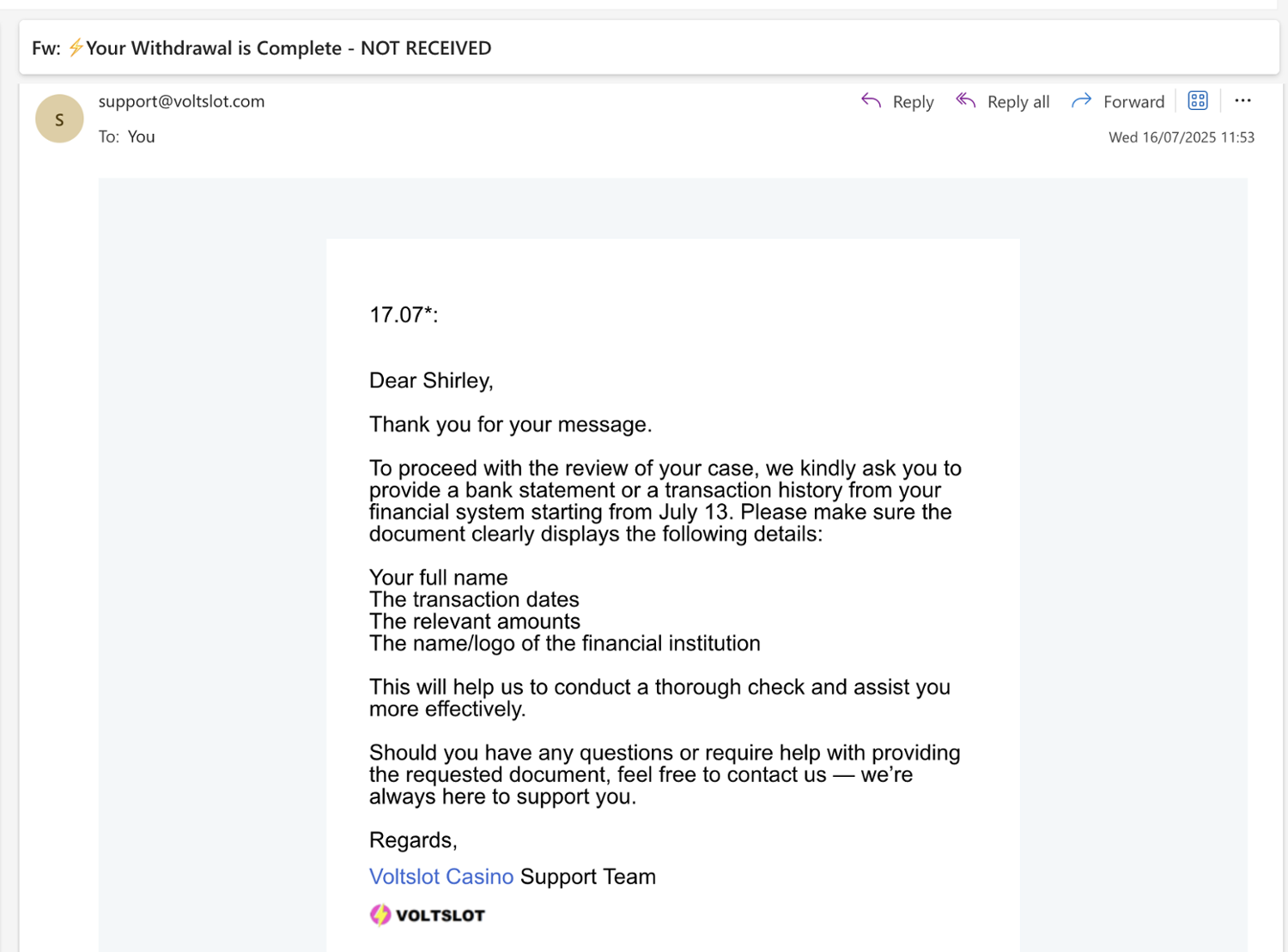Click the "Regards," closing line
Viewport: 1288px width, 952px height.
click(x=413, y=840)
